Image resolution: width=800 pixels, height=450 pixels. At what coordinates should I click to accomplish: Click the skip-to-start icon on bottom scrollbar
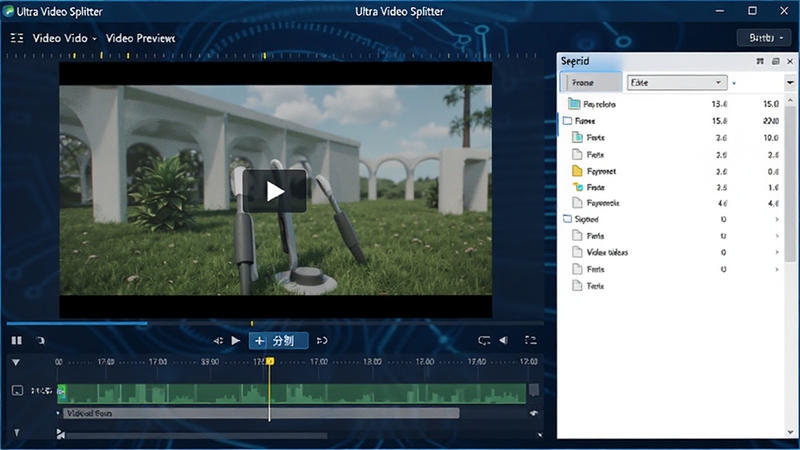coord(61,434)
